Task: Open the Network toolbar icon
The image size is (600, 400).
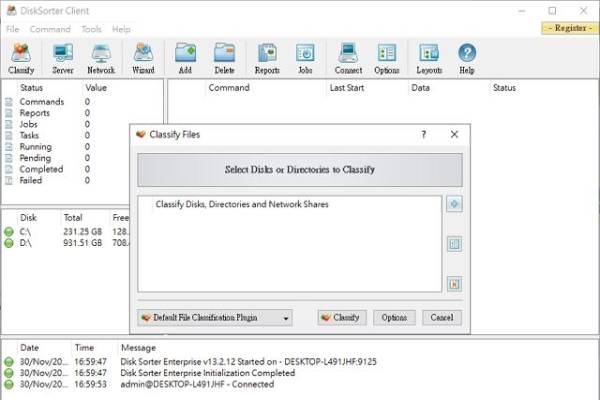Action: pyautogui.click(x=101, y=58)
